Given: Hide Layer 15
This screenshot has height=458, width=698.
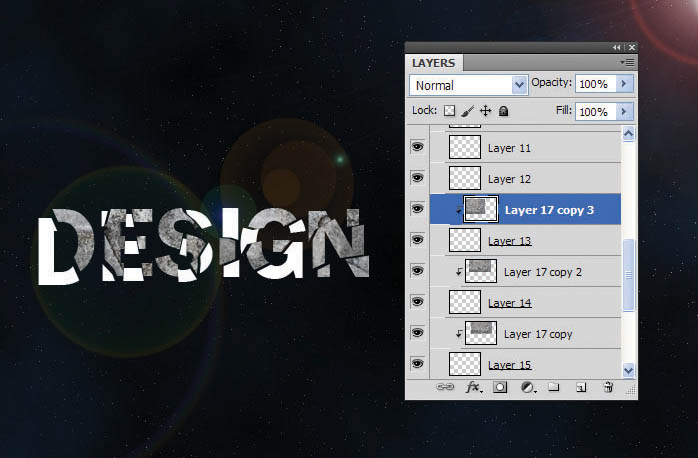Looking at the screenshot, I should point(417,364).
